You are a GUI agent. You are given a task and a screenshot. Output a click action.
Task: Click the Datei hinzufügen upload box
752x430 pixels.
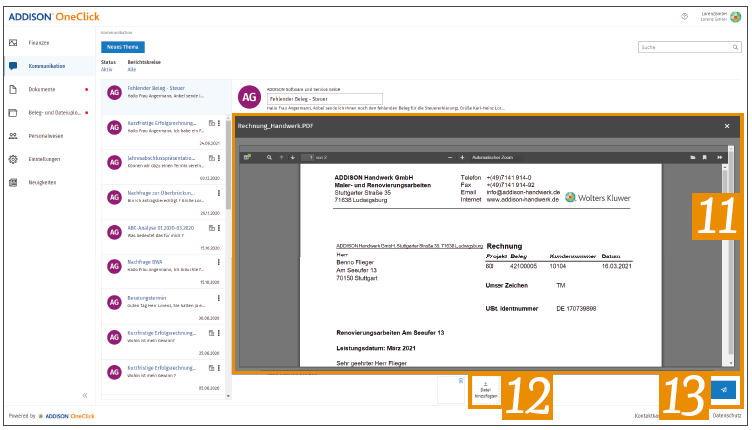pos(486,390)
